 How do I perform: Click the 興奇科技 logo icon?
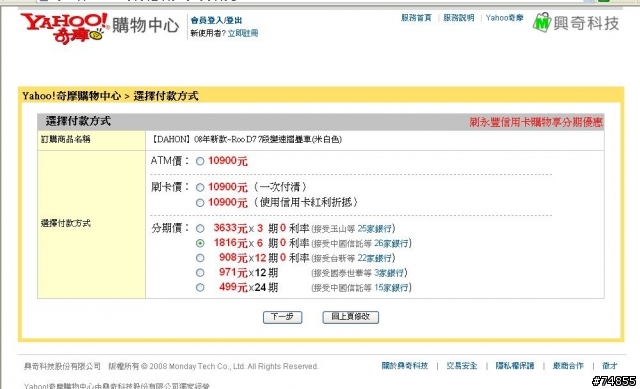coord(542,22)
